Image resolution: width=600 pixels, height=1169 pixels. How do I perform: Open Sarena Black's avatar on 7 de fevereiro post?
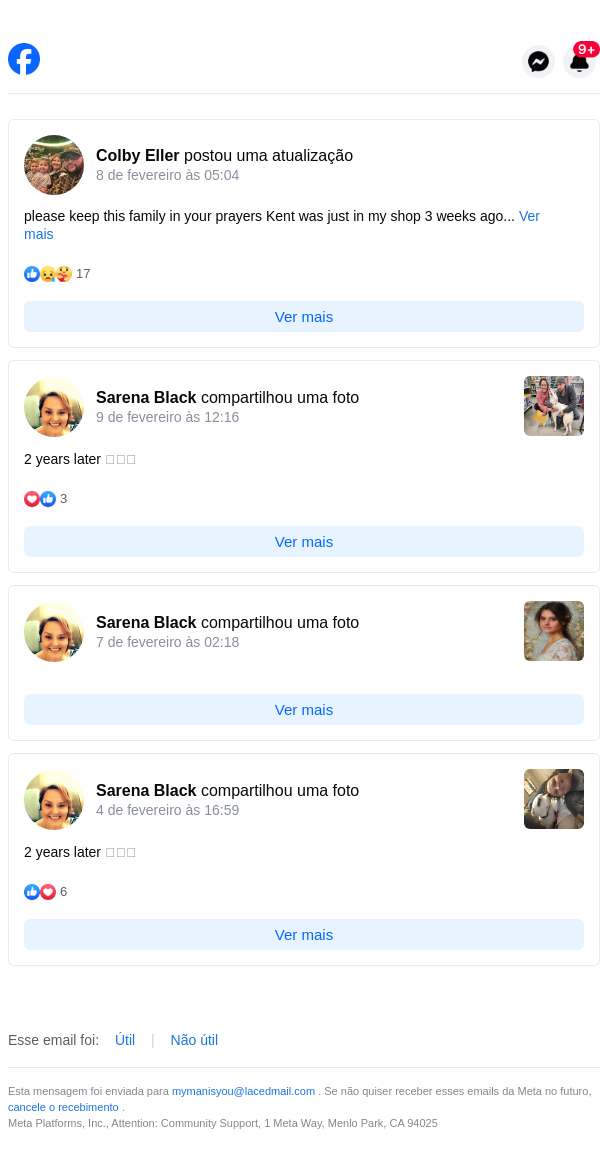(54, 631)
